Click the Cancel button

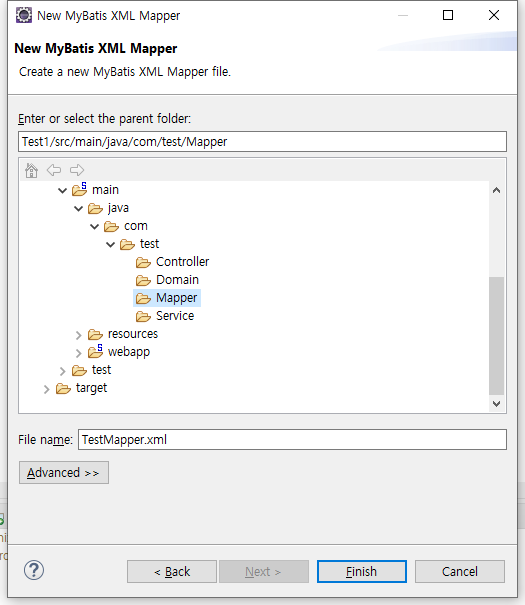(460, 571)
